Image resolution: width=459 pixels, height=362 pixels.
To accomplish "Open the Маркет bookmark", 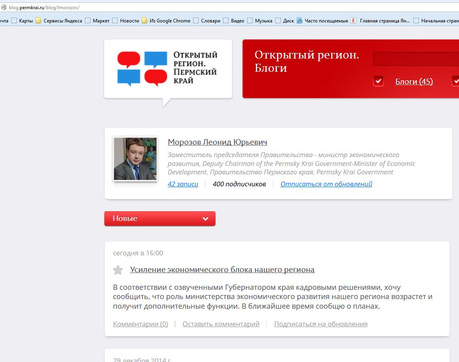I will click(97, 21).
